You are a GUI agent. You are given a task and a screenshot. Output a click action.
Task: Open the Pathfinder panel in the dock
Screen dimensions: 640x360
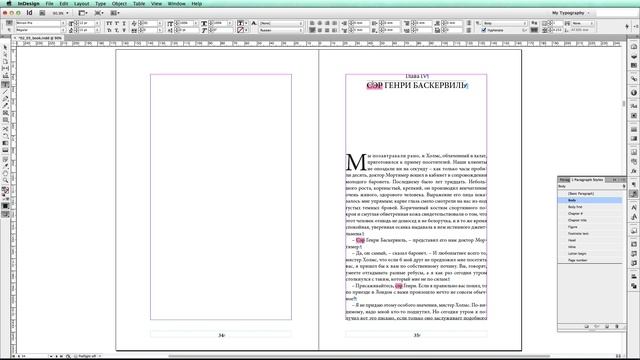[x=634, y=286]
